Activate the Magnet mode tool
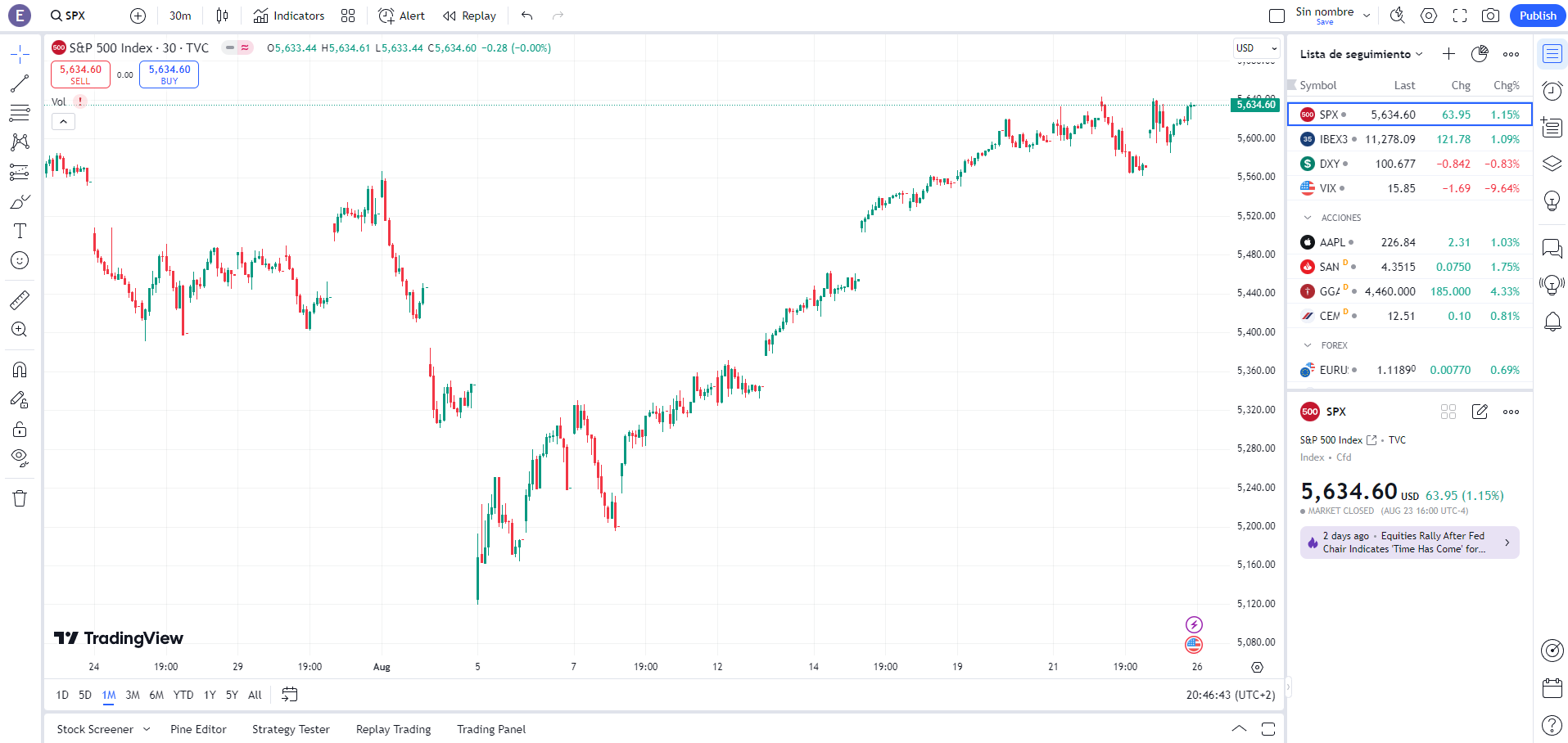Viewport: 1568px width, 743px height. 20,370
